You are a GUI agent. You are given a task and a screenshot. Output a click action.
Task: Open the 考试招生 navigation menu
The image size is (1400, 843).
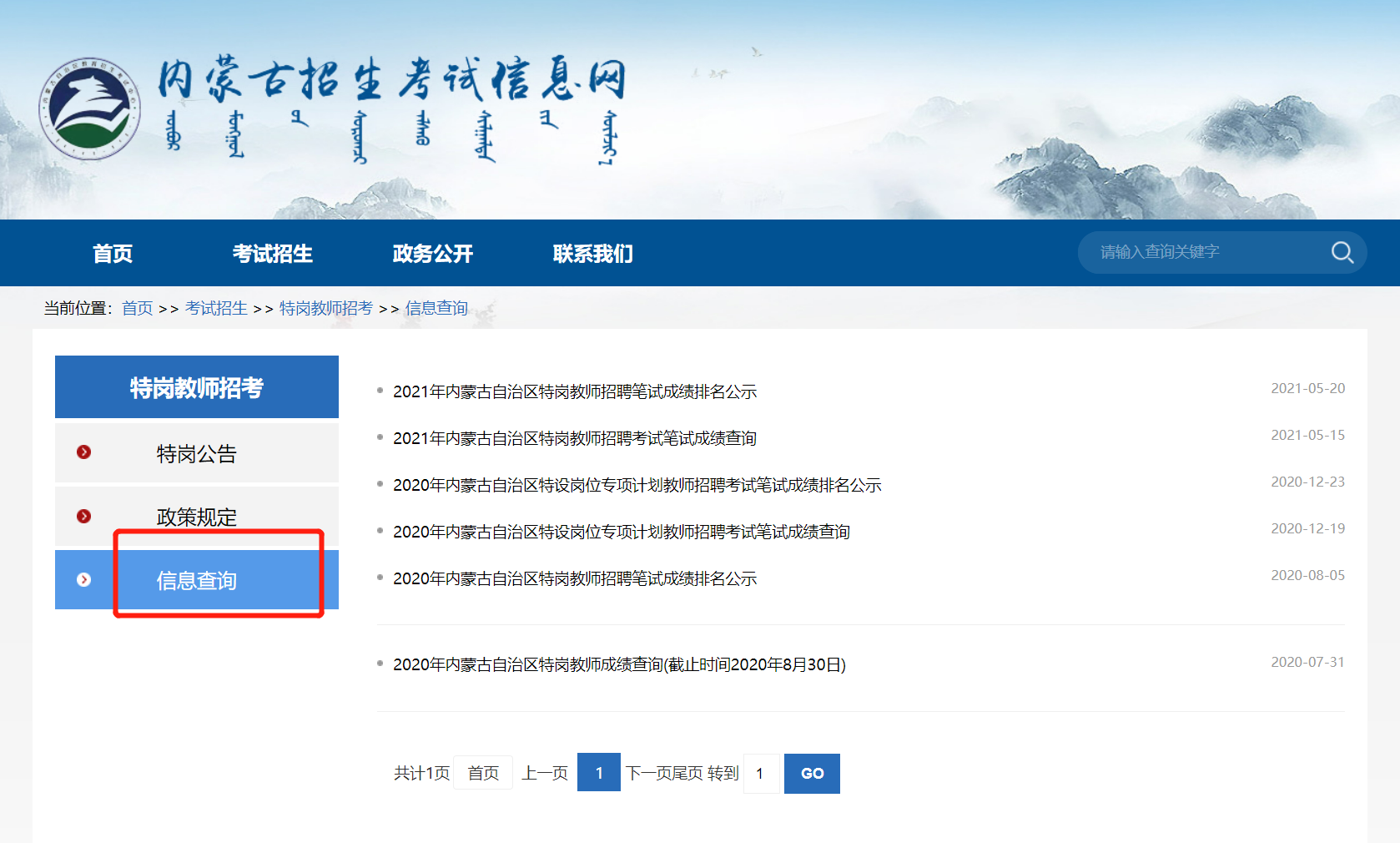tap(272, 254)
